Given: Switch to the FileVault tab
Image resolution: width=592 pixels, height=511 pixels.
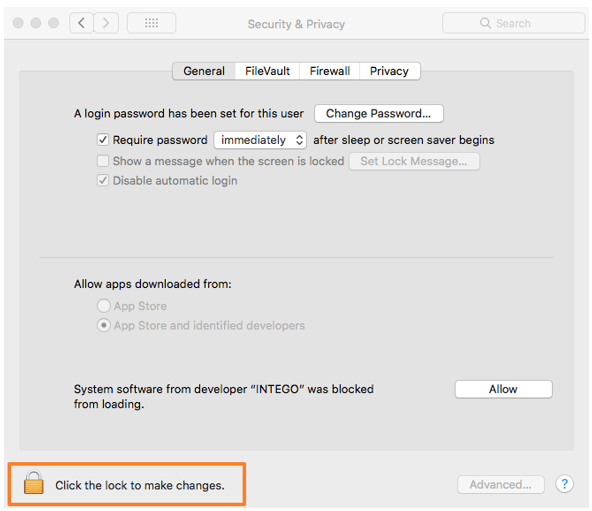Looking at the screenshot, I should point(267,71).
